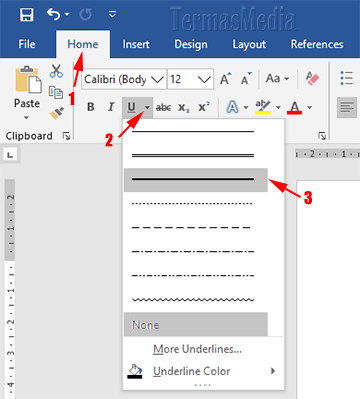This screenshot has height=399, width=360.
Task: Open Text Effects dropdown arrow
Action: [x=246, y=107]
